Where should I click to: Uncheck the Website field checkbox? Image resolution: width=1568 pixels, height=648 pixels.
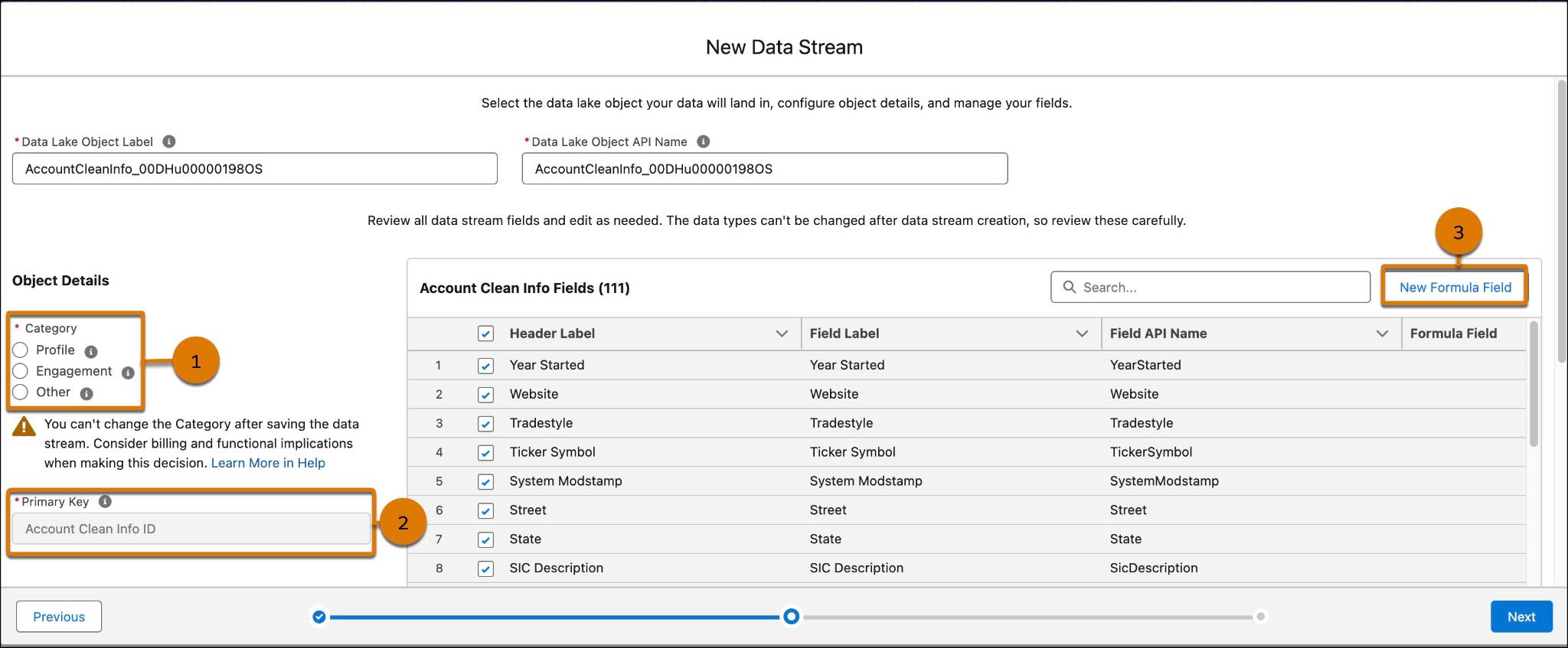click(485, 395)
